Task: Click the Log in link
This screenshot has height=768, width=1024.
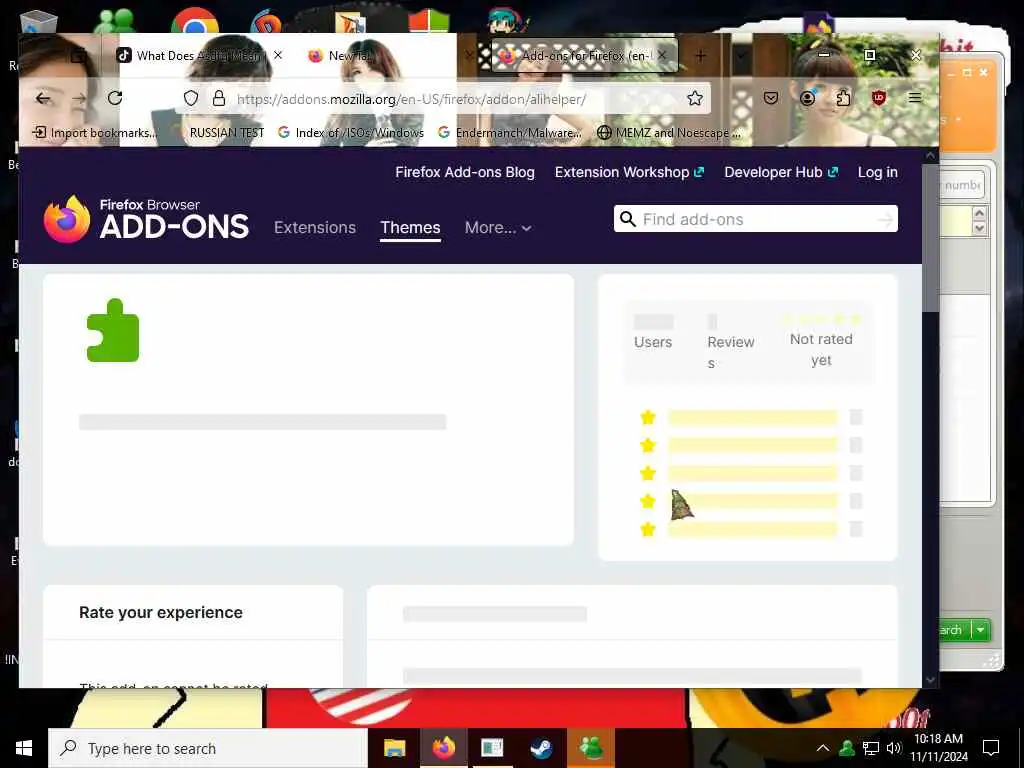Action: click(x=877, y=172)
